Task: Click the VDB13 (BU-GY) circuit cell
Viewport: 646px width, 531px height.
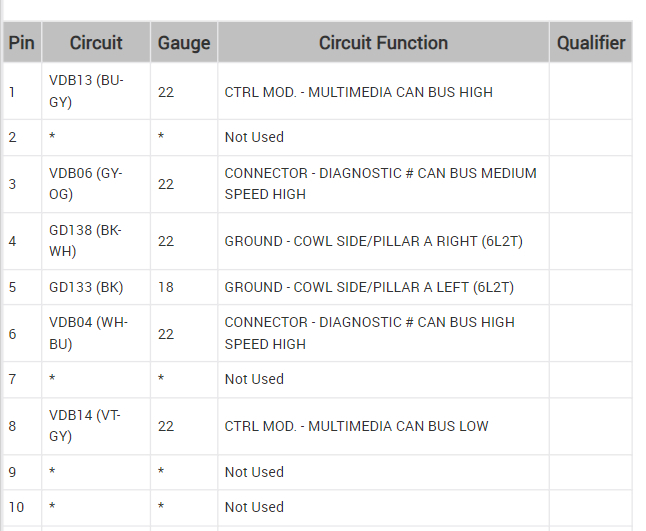Action: tap(86, 92)
